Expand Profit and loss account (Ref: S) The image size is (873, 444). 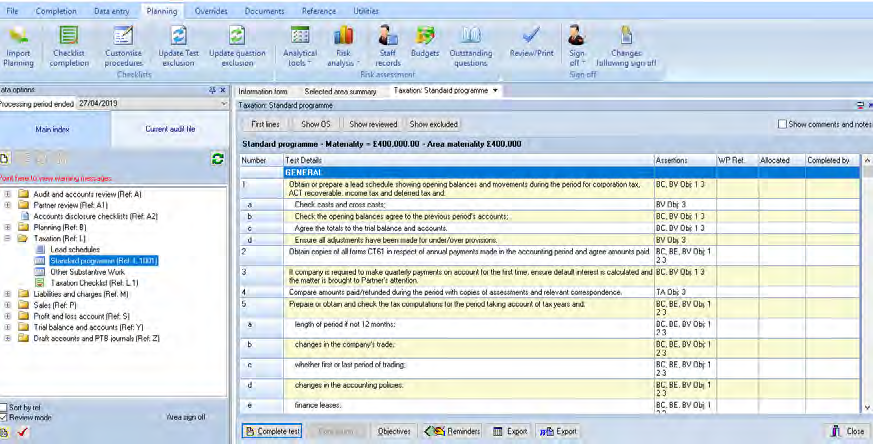pyautogui.click(x=8, y=316)
